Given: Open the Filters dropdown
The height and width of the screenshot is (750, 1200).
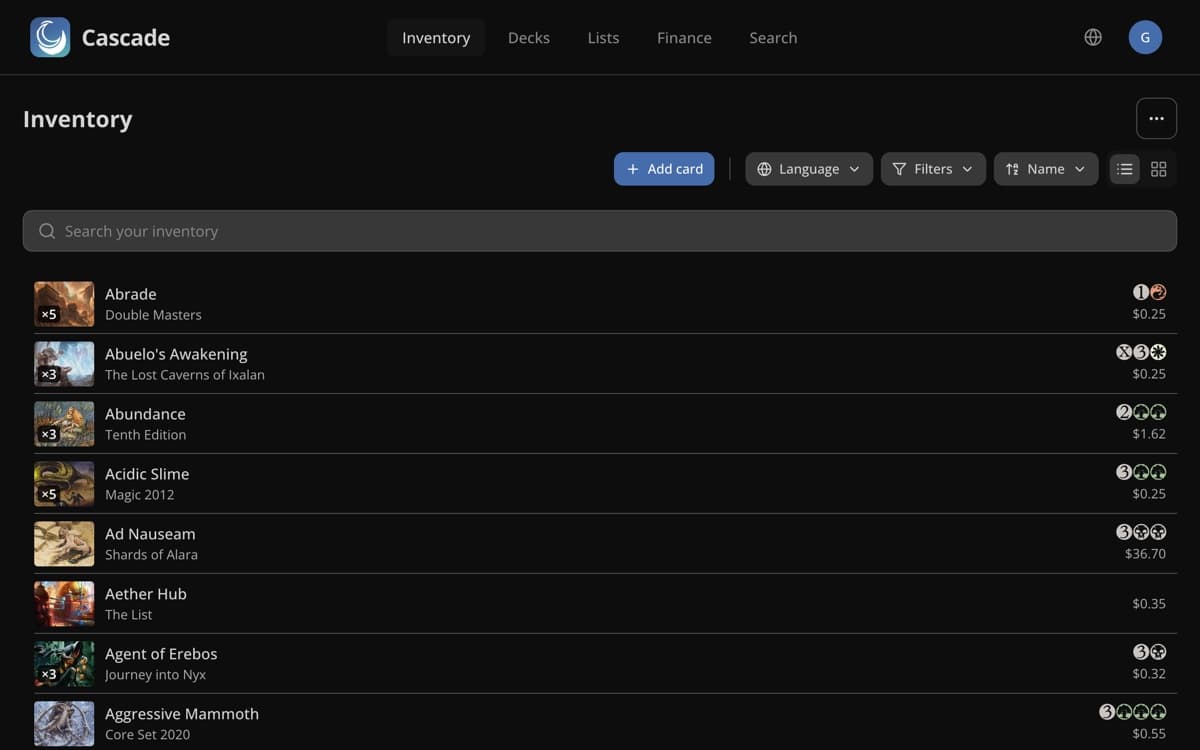Looking at the screenshot, I should click(x=933, y=169).
